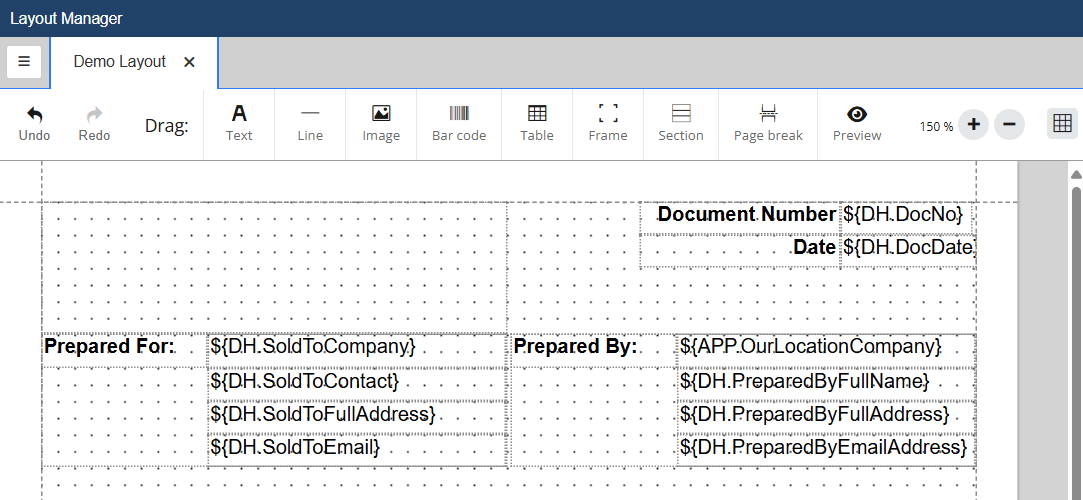Switch to the Demo Layout tab
The width and height of the screenshot is (1083, 500).
click(x=120, y=62)
